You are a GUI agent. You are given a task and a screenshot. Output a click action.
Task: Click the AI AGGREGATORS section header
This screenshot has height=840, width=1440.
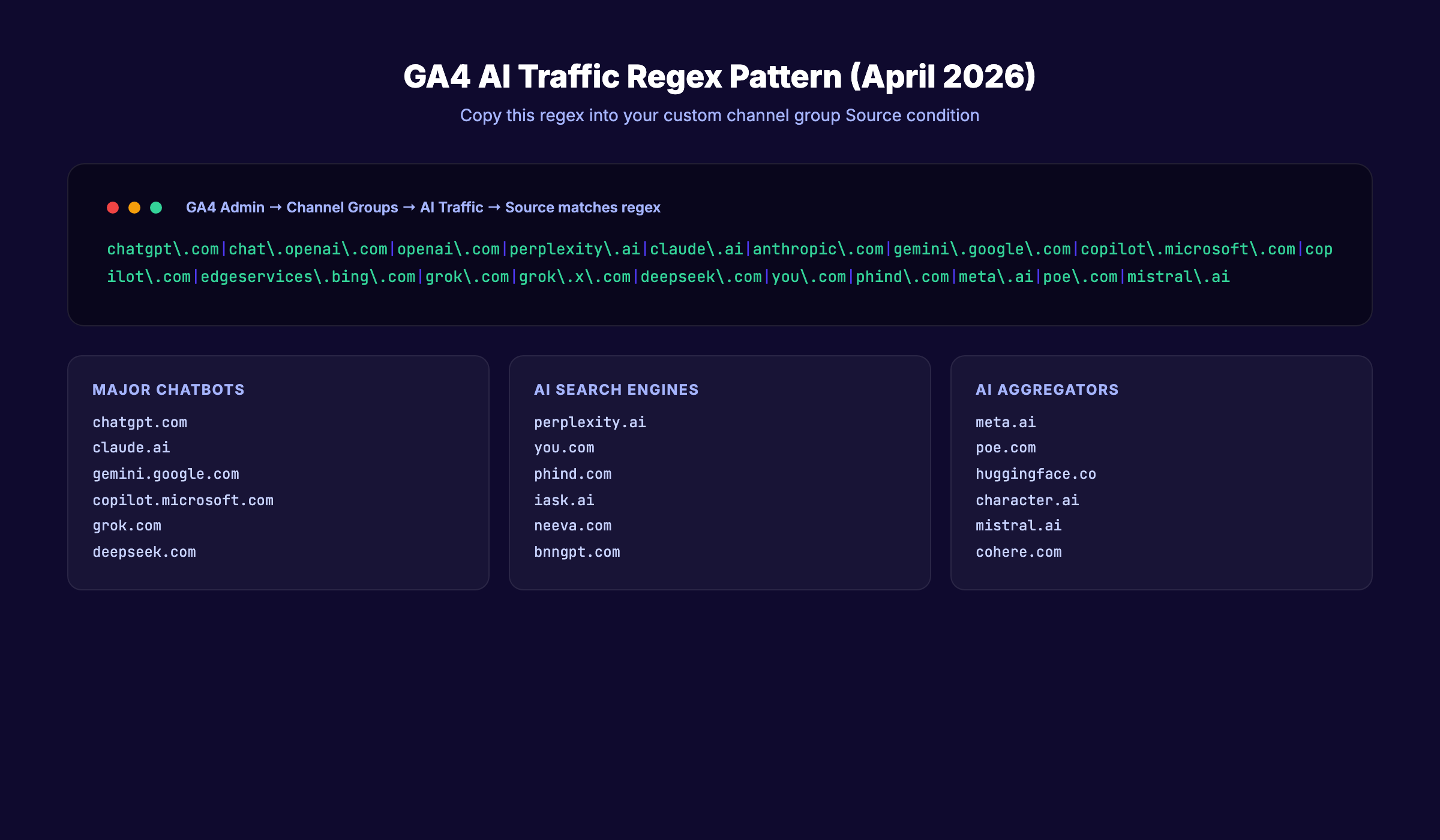(1047, 389)
